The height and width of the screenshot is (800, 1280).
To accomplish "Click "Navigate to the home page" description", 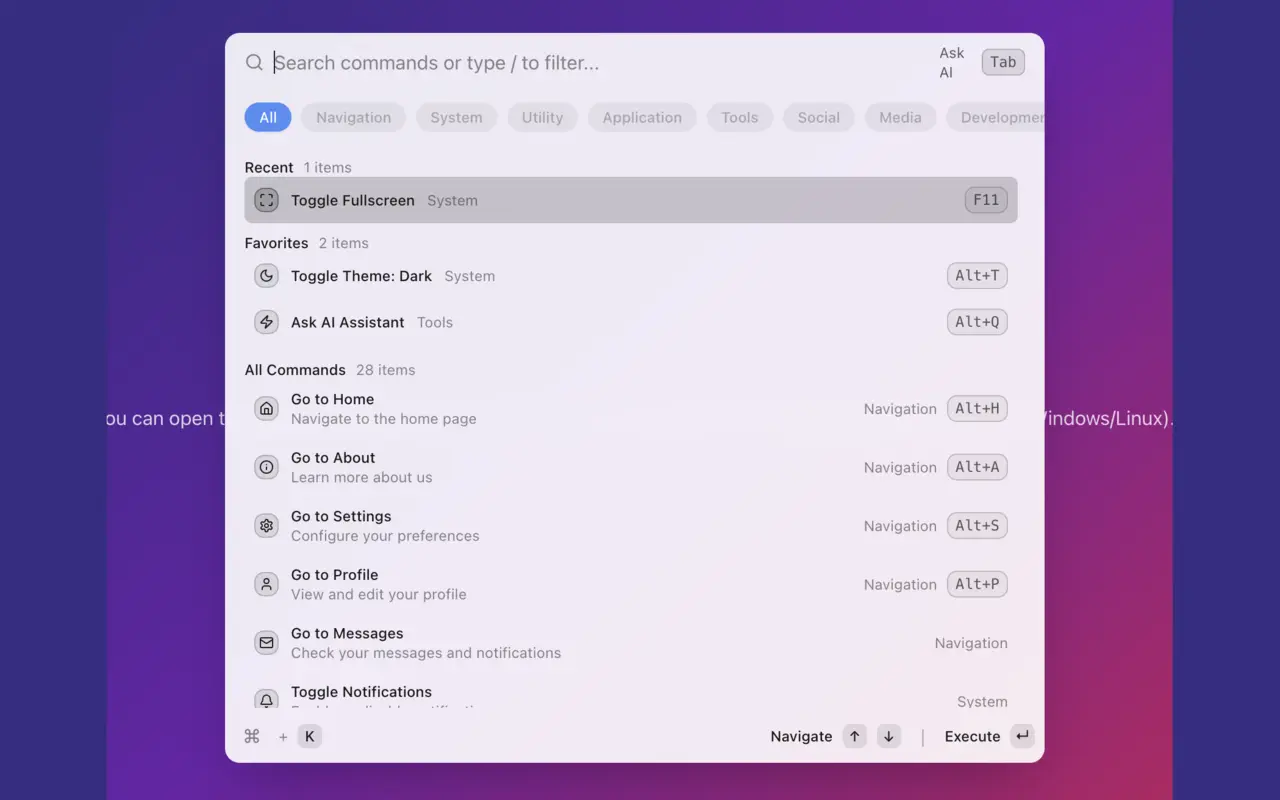I will (384, 419).
